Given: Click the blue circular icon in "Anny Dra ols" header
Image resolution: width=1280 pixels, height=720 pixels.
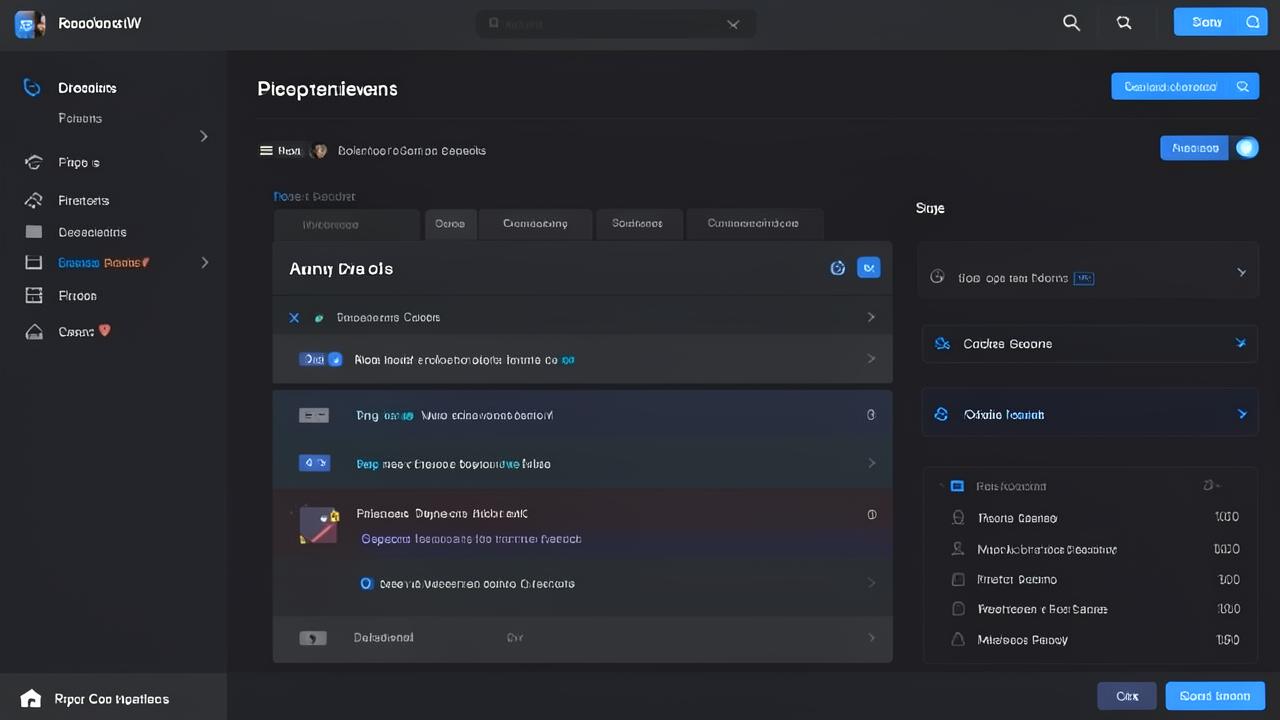Looking at the screenshot, I should [x=838, y=267].
